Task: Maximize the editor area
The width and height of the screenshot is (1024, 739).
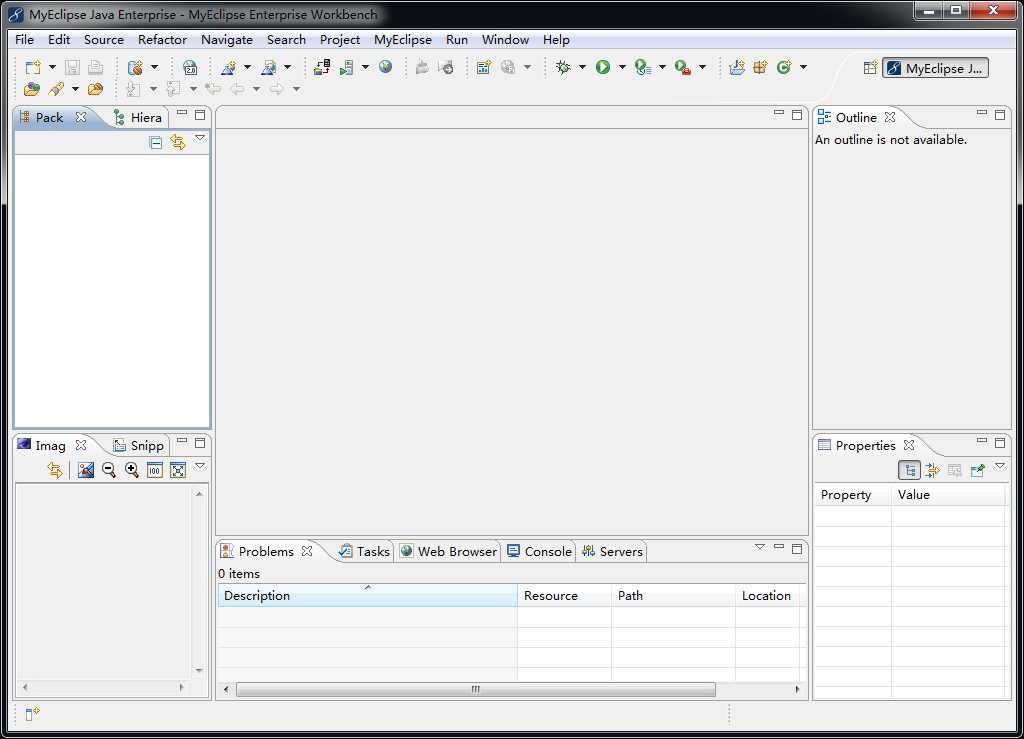Action: (797, 115)
